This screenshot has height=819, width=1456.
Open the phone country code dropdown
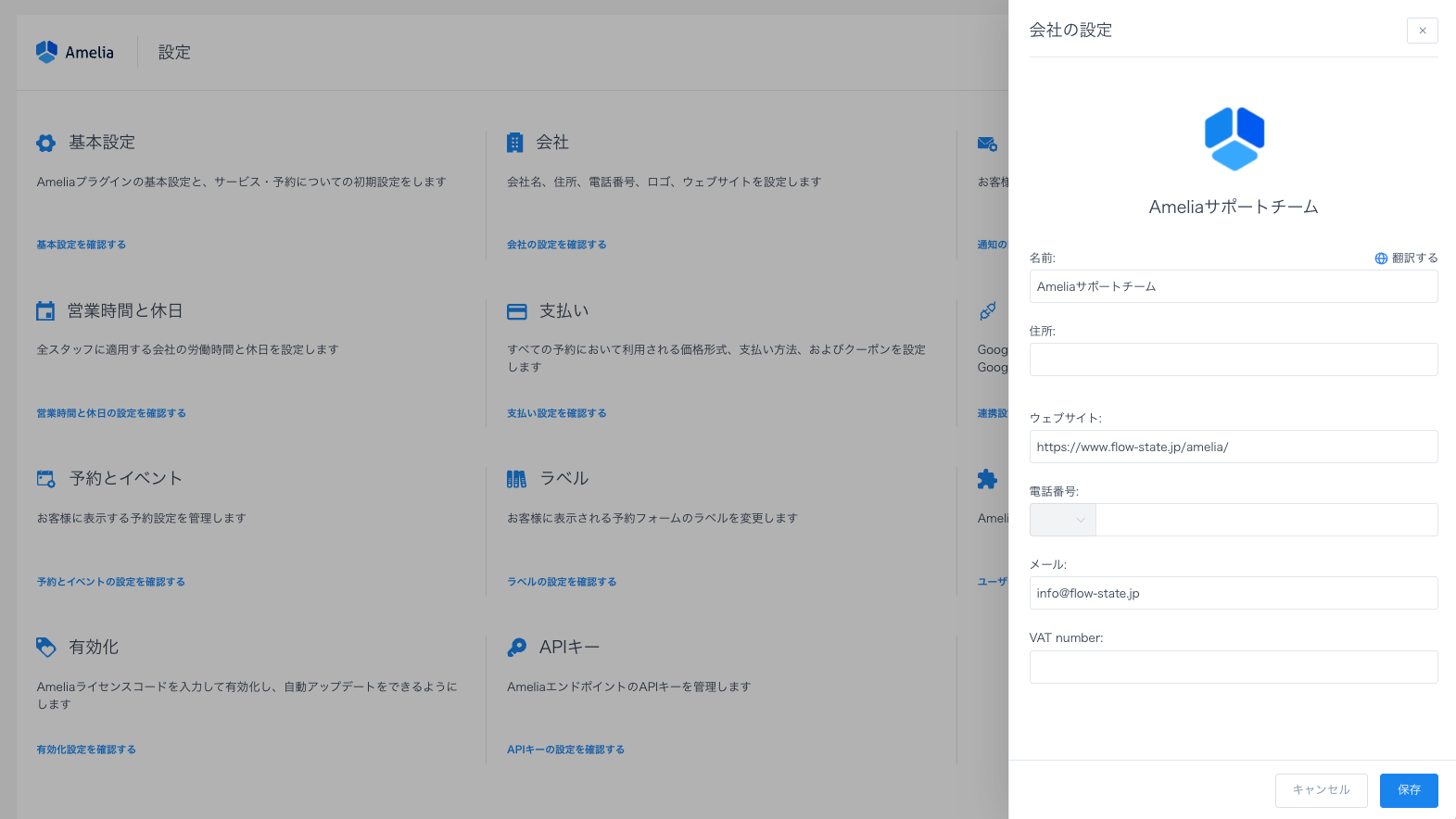(1063, 520)
